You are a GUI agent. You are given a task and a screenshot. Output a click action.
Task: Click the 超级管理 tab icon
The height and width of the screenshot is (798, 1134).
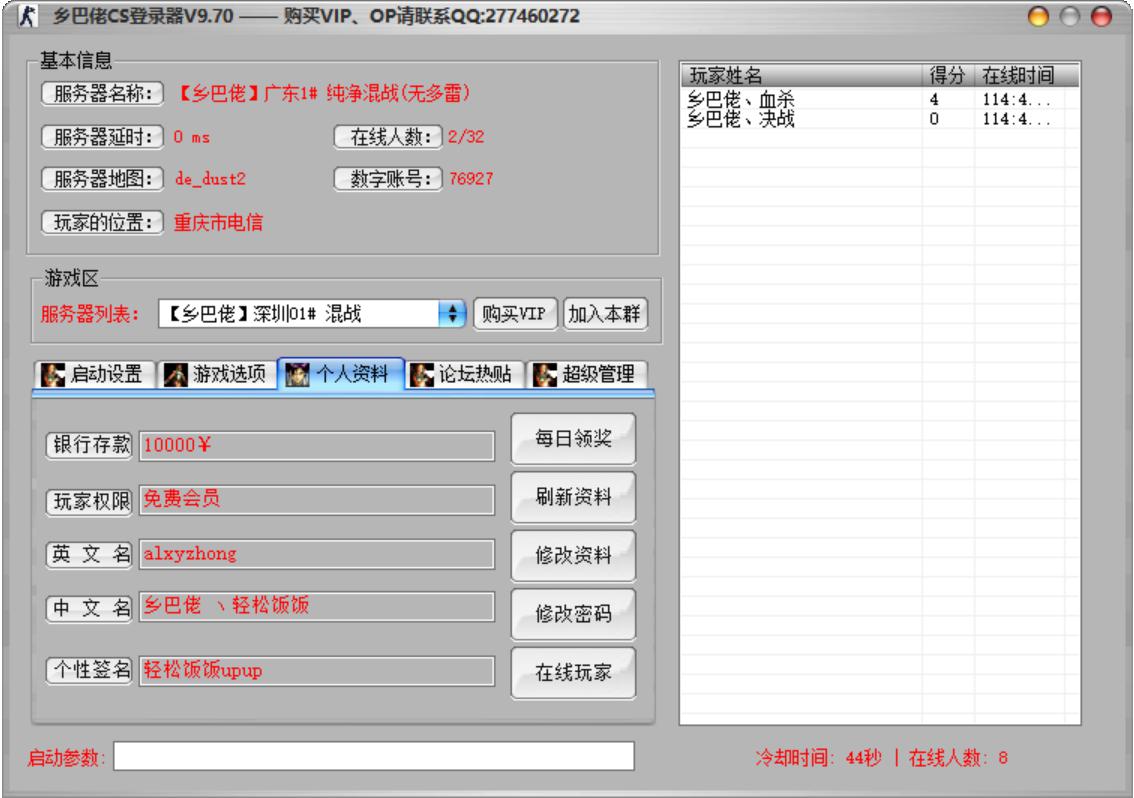543,374
